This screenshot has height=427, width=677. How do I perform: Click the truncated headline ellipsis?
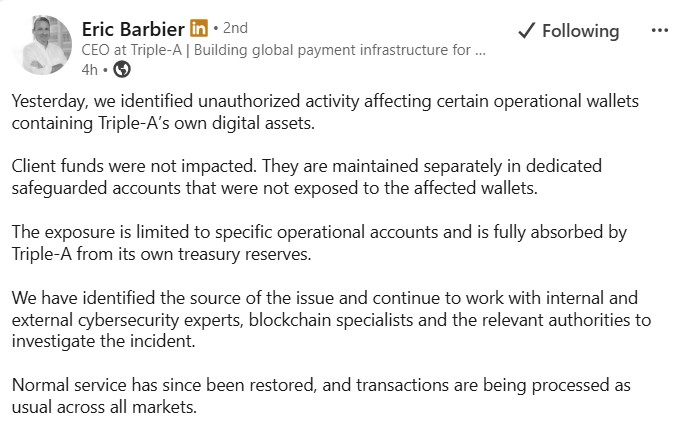[480, 51]
